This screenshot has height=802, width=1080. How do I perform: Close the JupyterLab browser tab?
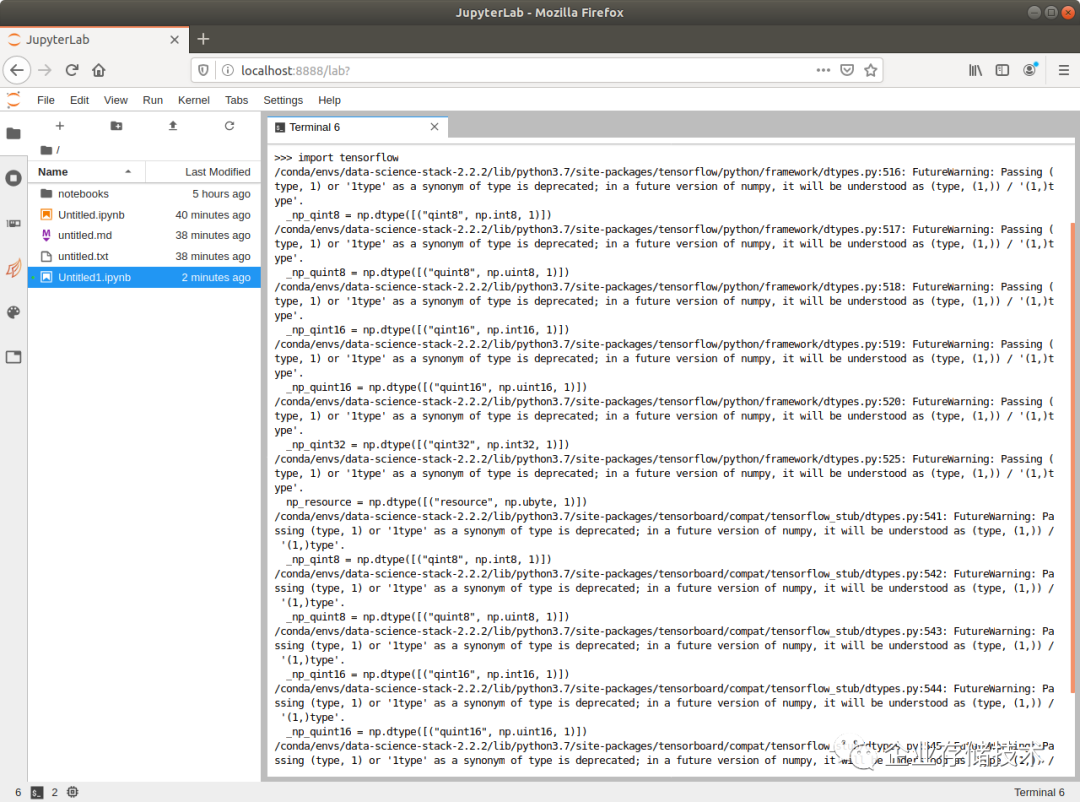tap(174, 39)
